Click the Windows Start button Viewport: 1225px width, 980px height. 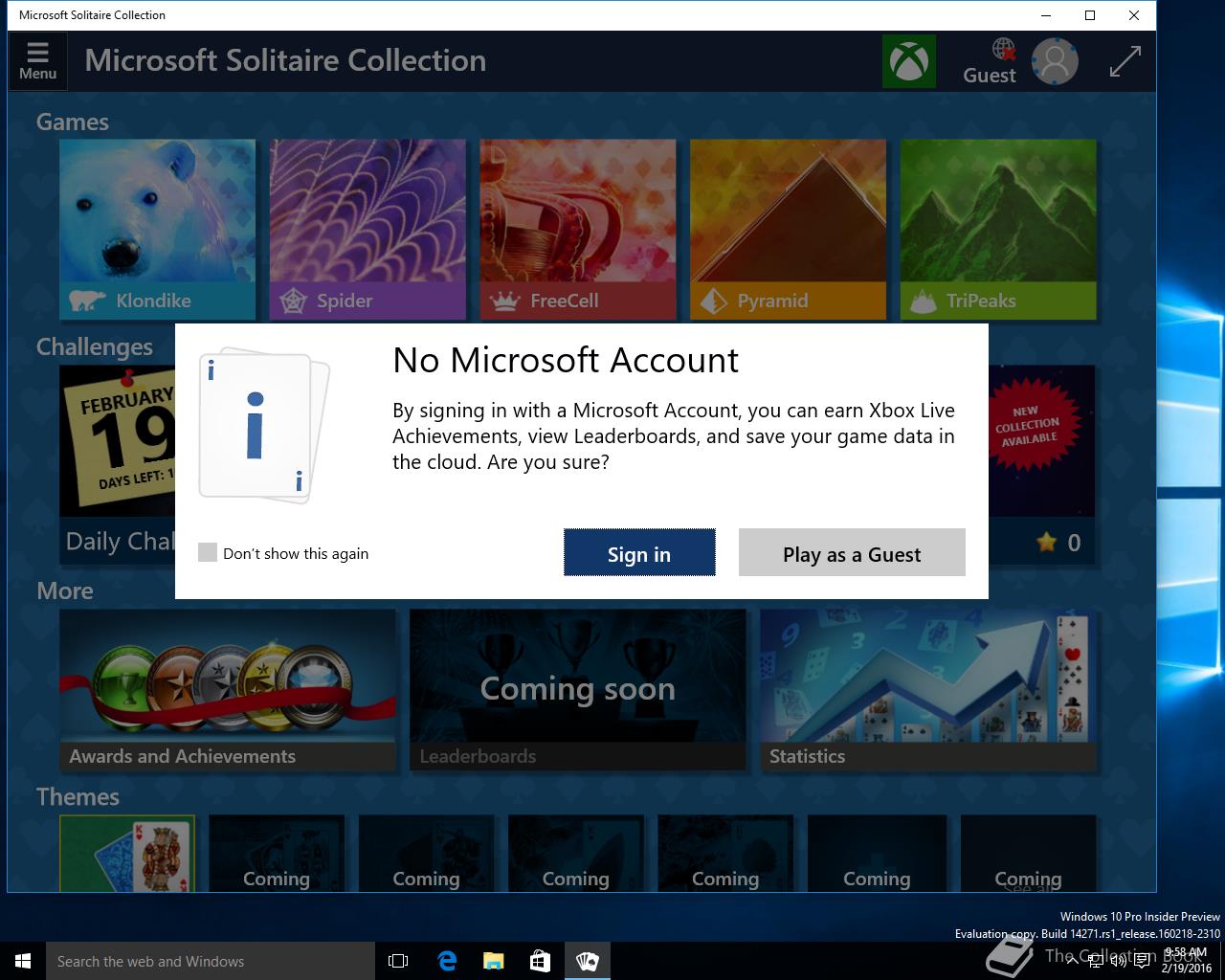click(x=23, y=961)
